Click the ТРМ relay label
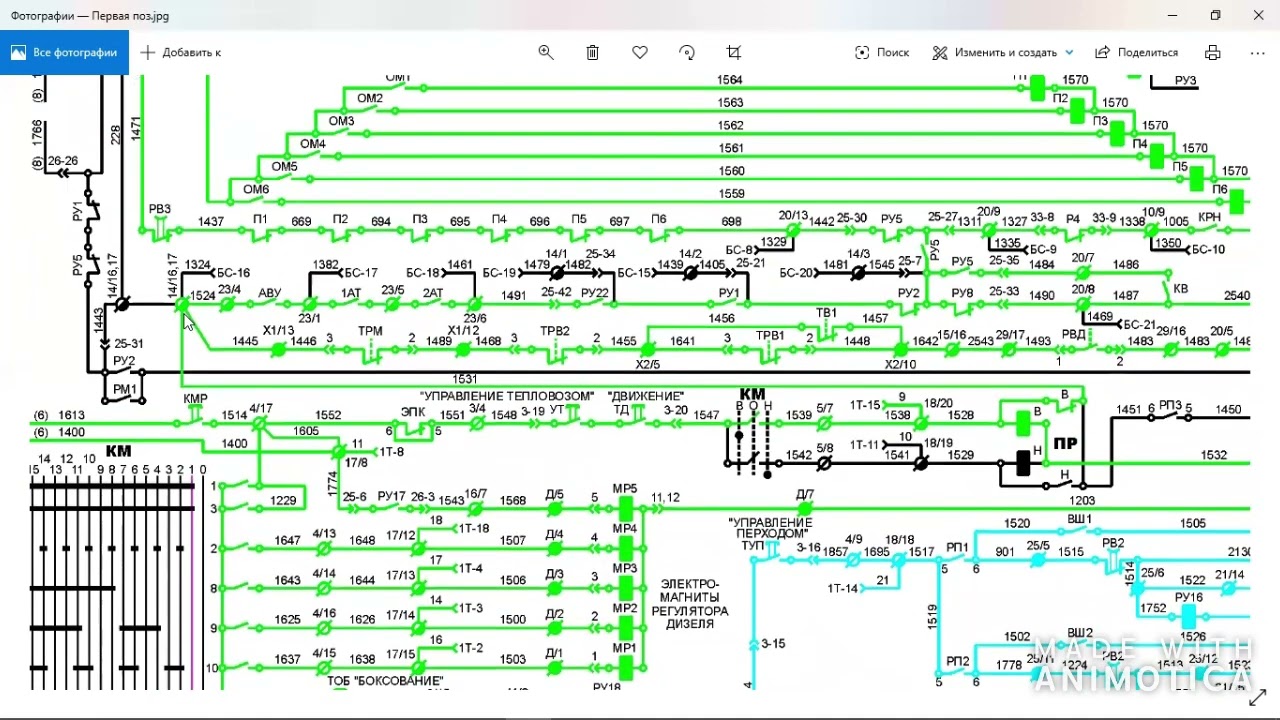The width and height of the screenshot is (1280, 720). (x=370, y=331)
